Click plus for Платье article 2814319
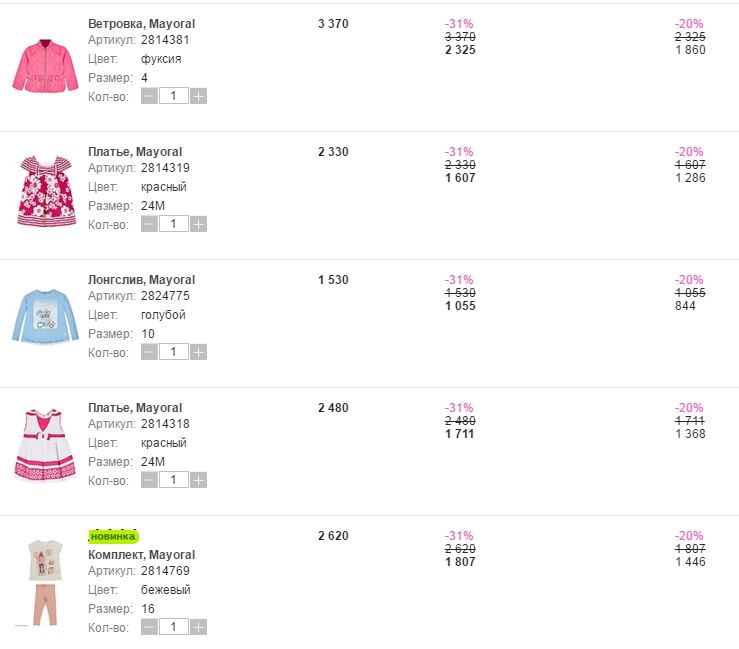739x649 pixels. tap(199, 224)
